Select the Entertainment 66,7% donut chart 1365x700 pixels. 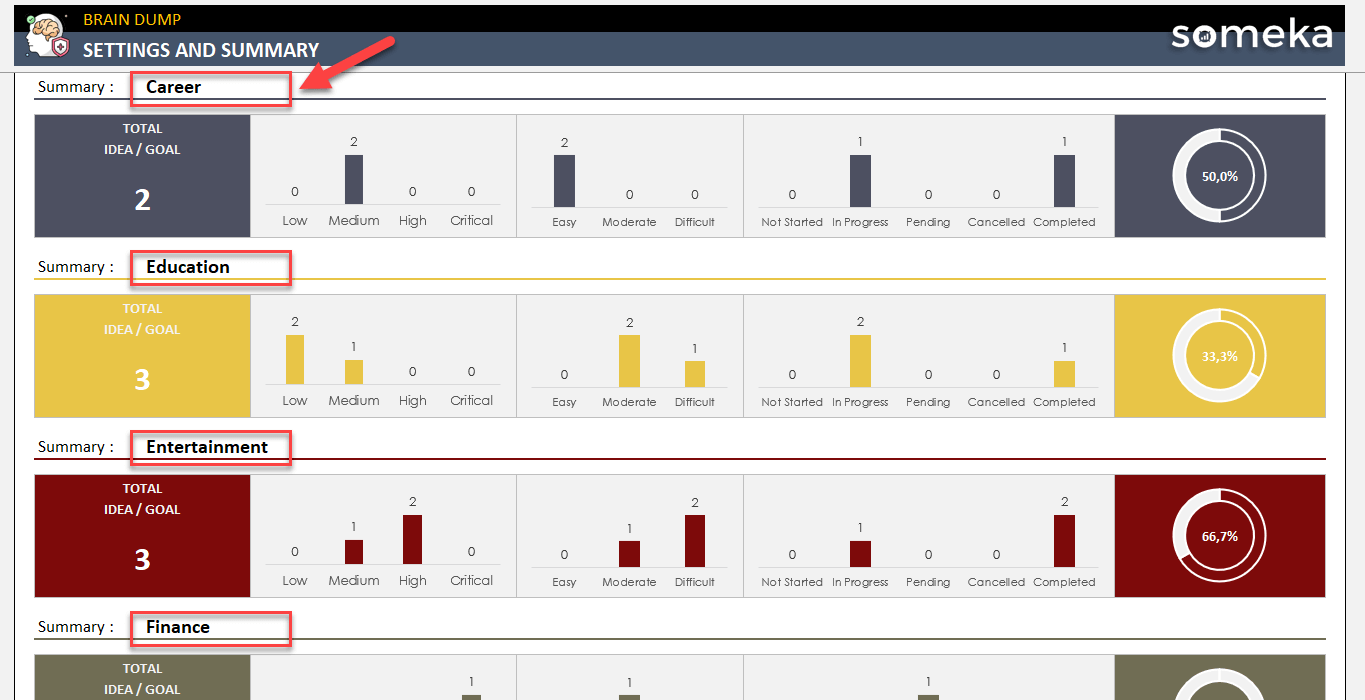pyautogui.click(x=1219, y=536)
